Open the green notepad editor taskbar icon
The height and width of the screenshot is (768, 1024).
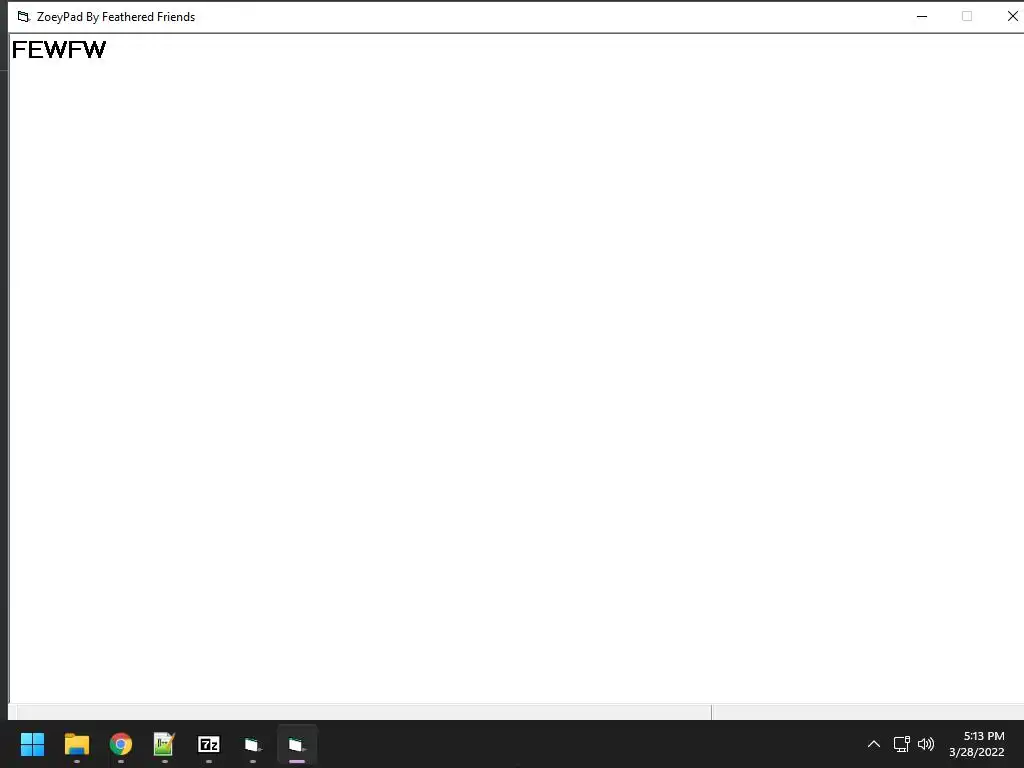[x=164, y=744]
